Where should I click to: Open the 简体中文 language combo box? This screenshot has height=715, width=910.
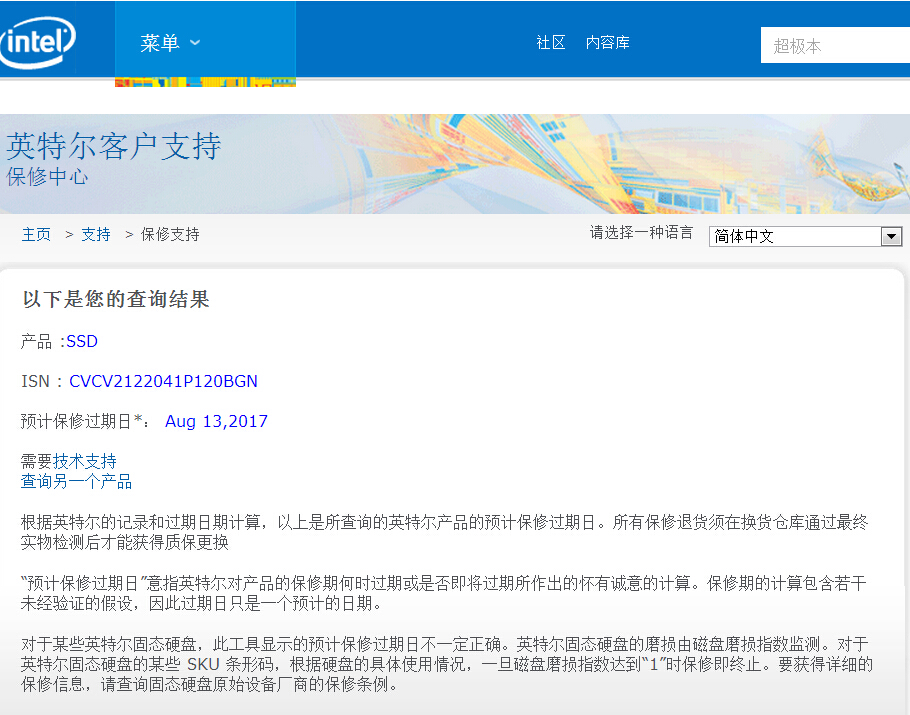(805, 236)
